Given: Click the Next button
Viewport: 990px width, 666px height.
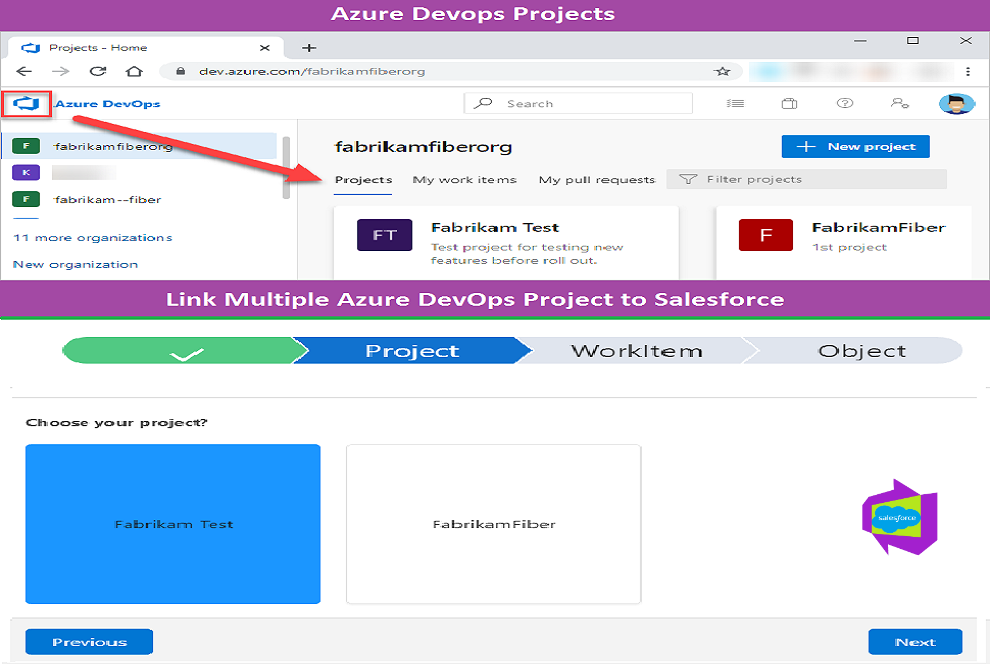Looking at the screenshot, I should coord(914,642).
